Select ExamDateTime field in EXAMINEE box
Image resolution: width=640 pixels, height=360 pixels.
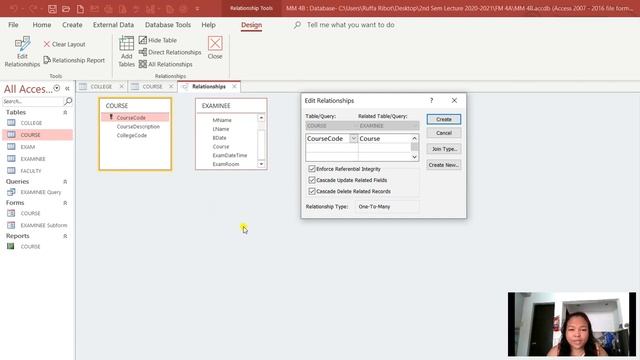tap(229, 155)
